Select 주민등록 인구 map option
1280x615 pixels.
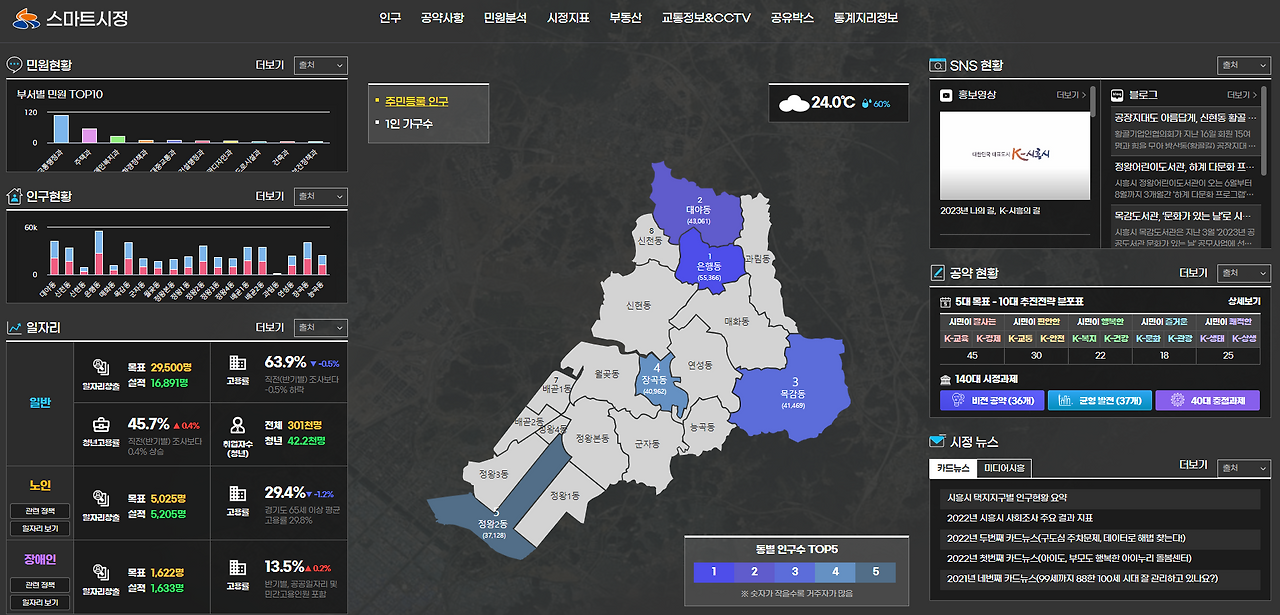pos(416,101)
